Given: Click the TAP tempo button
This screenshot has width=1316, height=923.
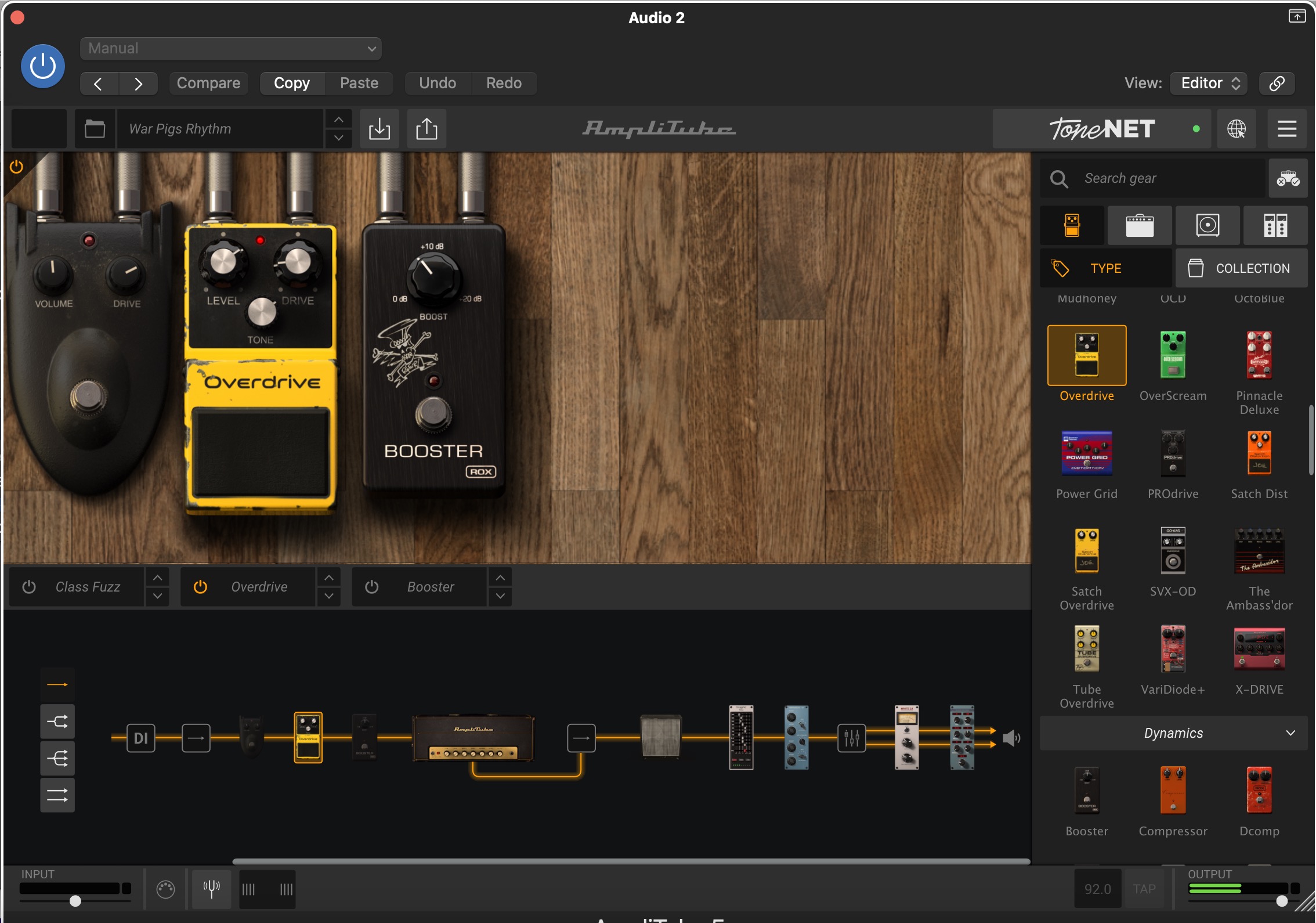Looking at the screenshot, I should tap(1144, 889).
